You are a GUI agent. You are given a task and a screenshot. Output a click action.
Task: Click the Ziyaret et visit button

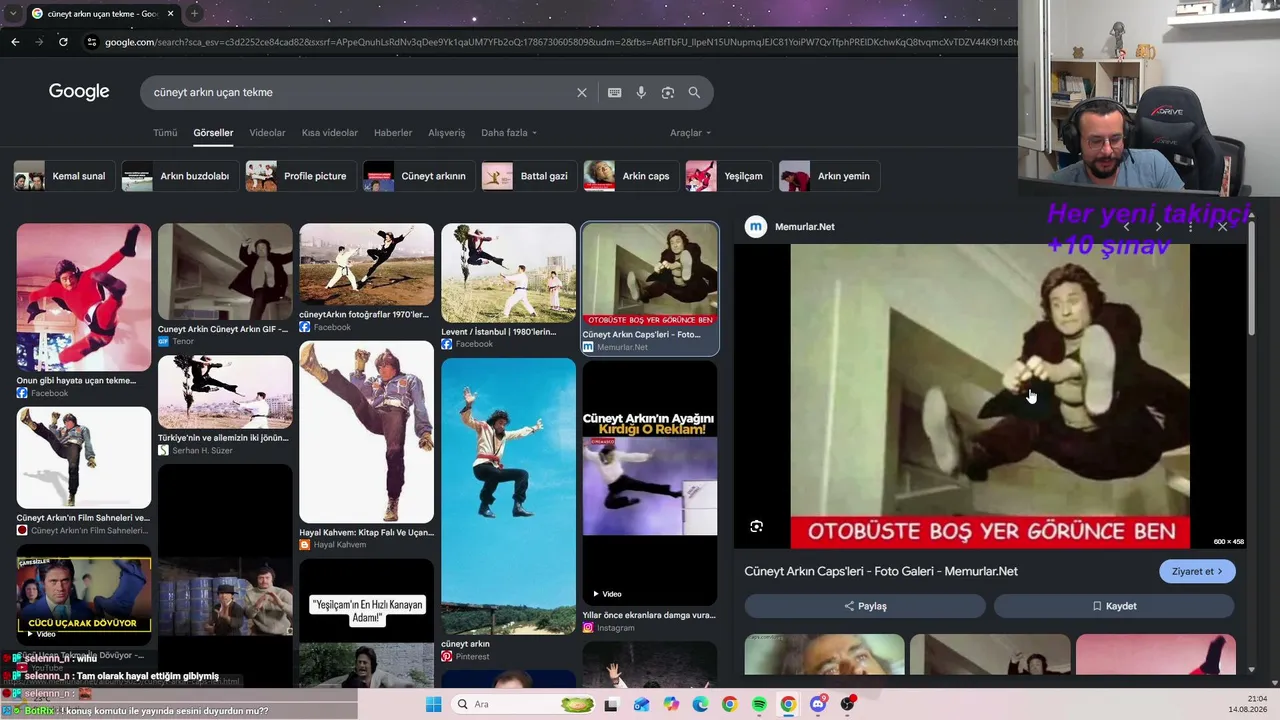(1197, 571)
